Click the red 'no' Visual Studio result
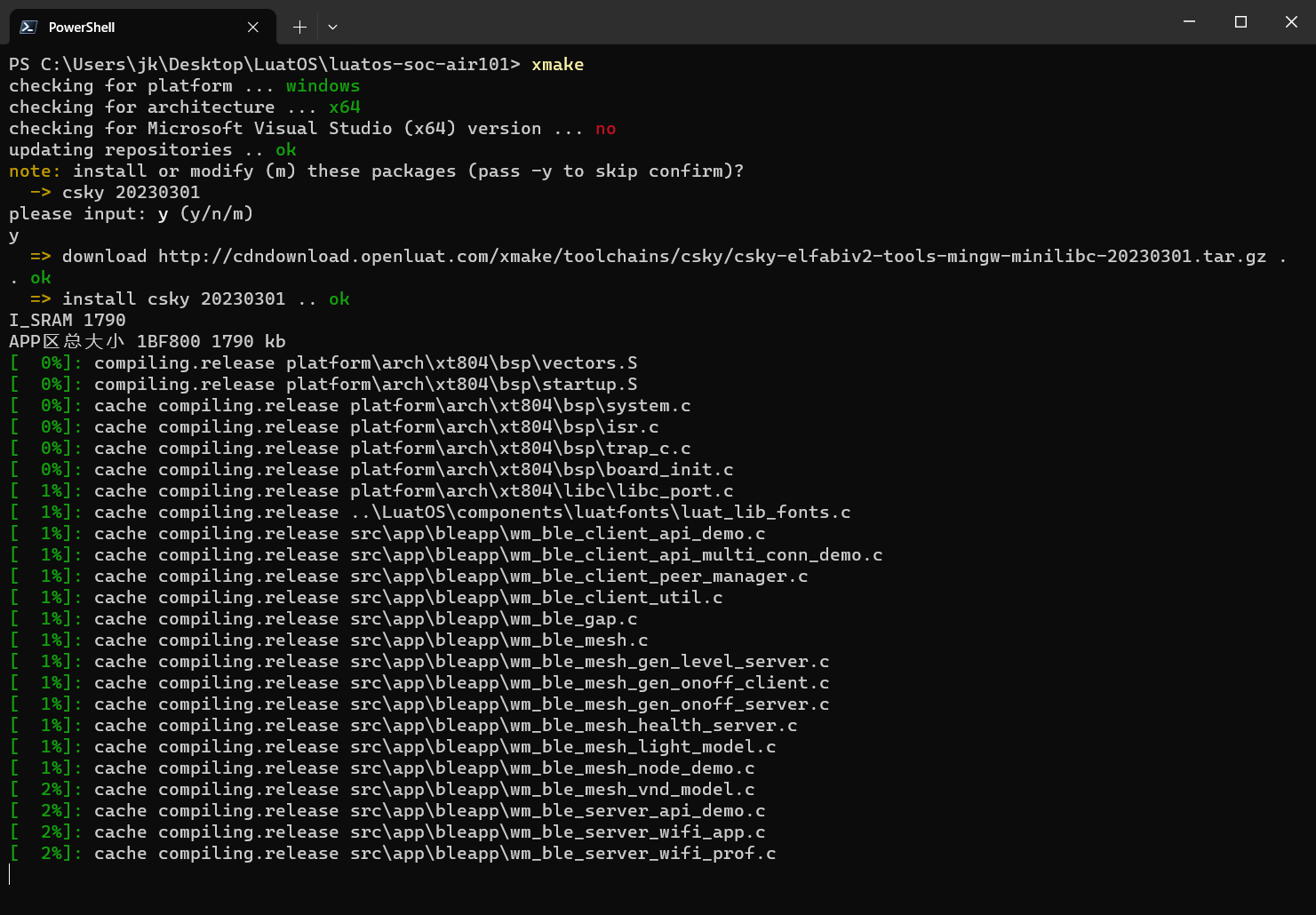The image size is (1316, 915). click(x=605, y=128)
